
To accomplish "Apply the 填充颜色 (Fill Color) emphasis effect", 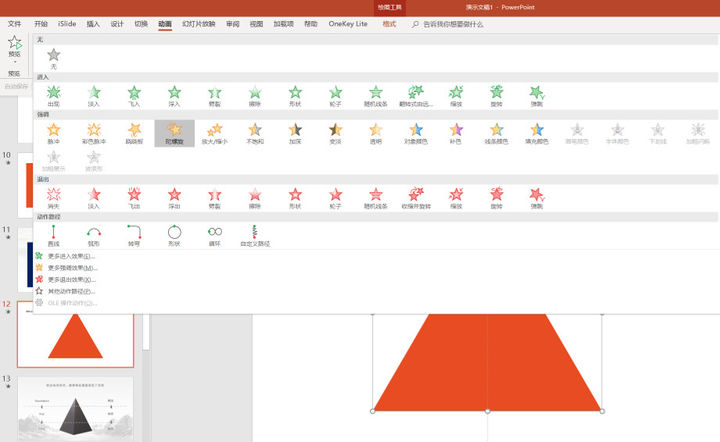I will (x=537, y=134).
